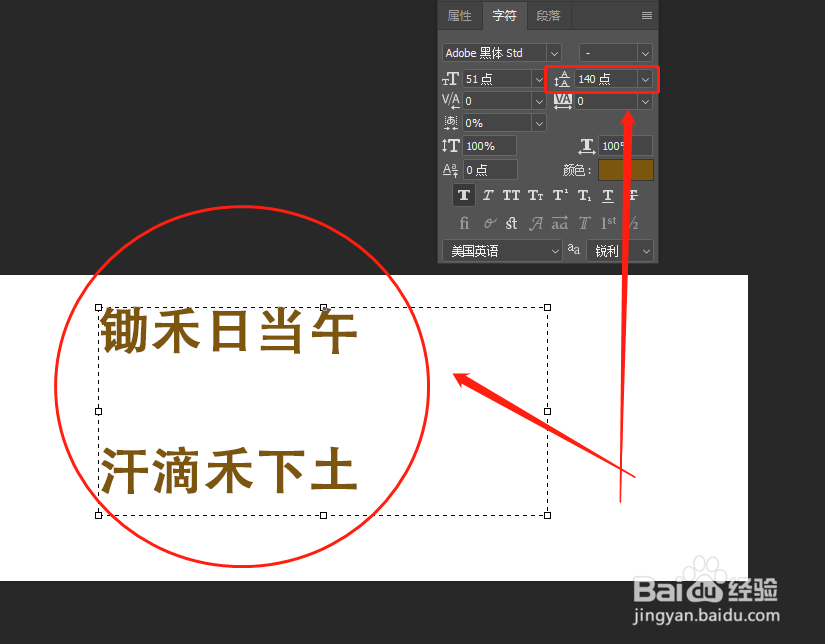This screenshot has height=644, width=825.
Task: Click the vertical scale 100% field
Action: (489, 146)
